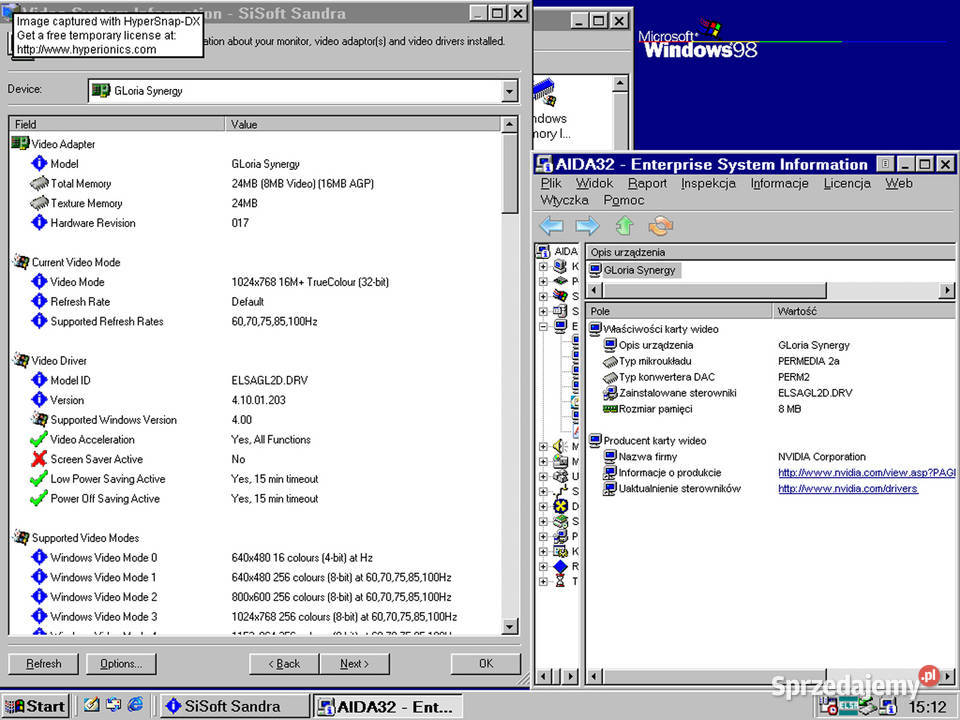The width and height of the screenshot is (960, 720).
Task: Click the Screen Saver Active red X icon
Action: 39,459
